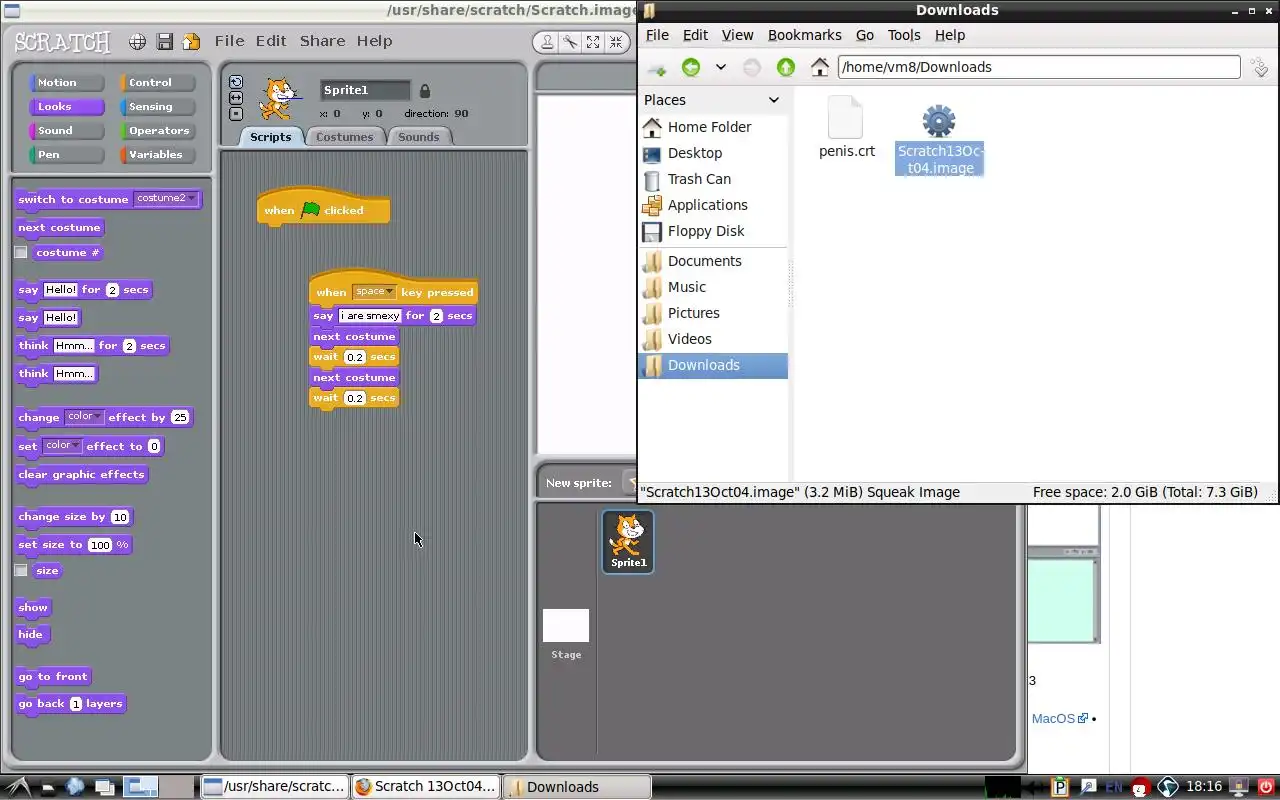Click the file manager path bar
This screenshot has height=800, width=1280.
[x=1038, y=67]
